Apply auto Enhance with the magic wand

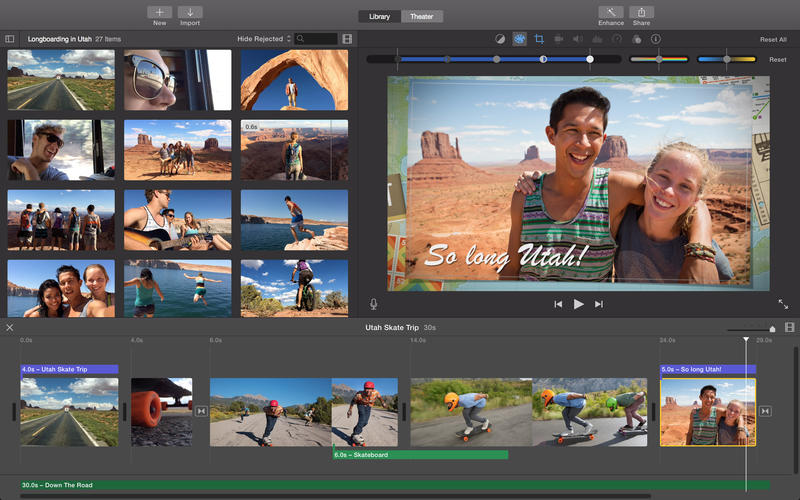[x=611, y=13]
